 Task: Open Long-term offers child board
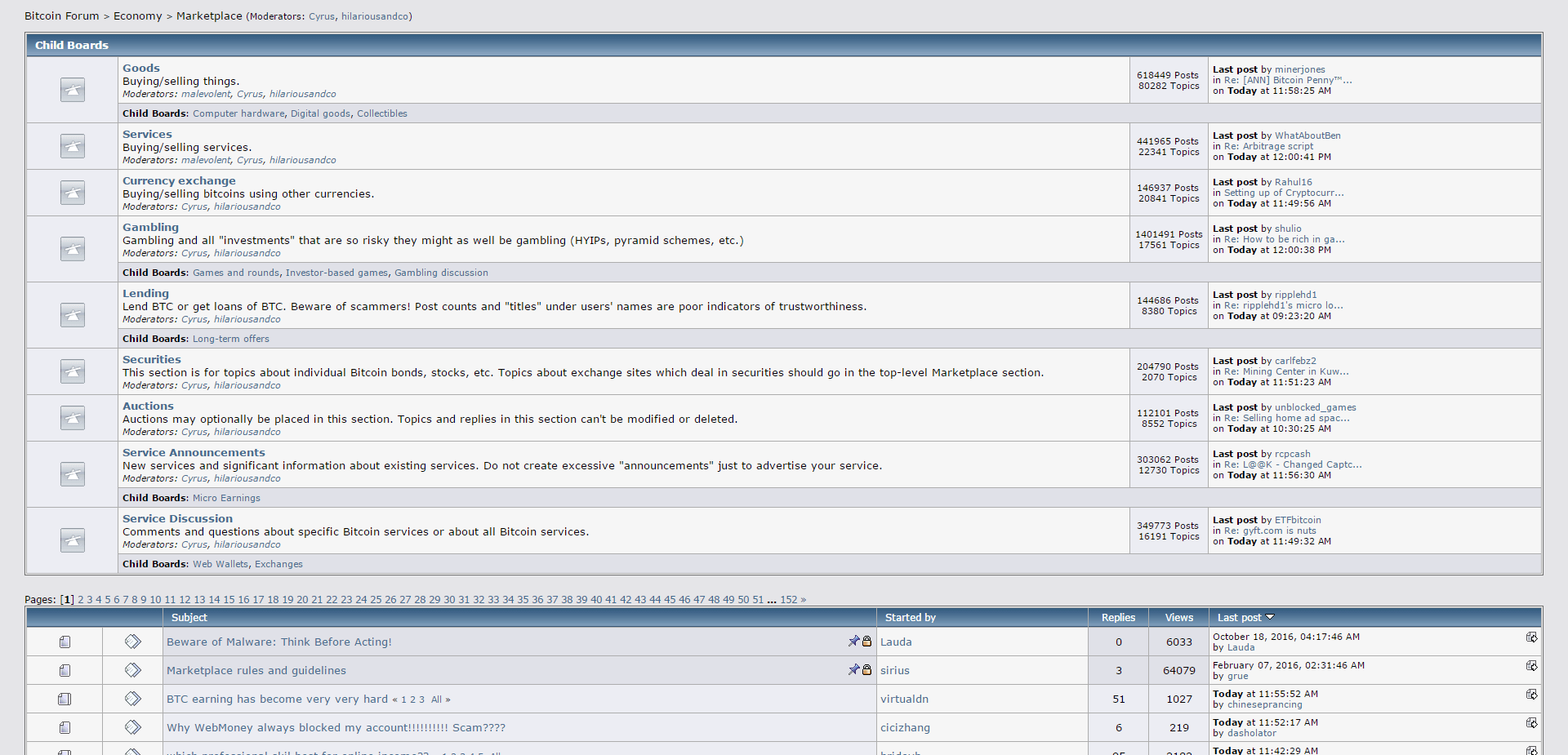click(231, 339)
